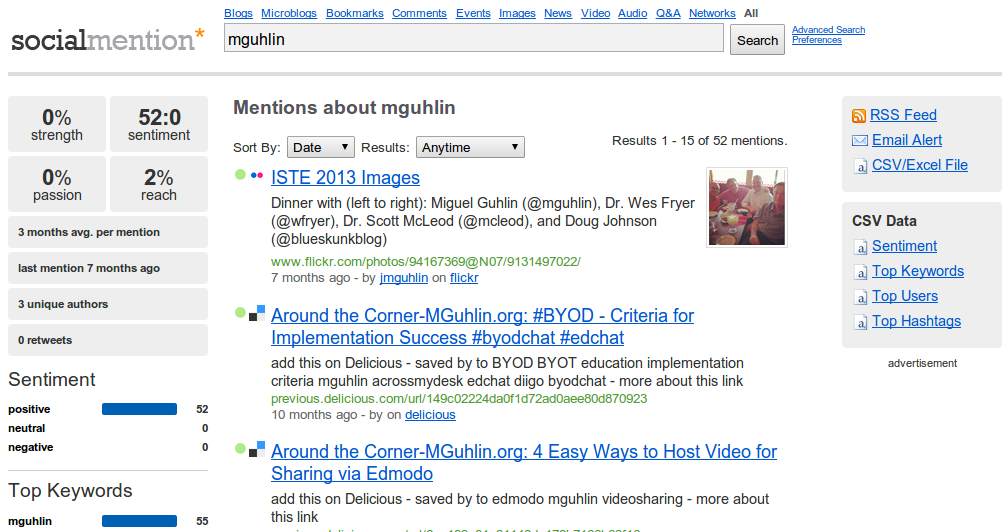Viewport: 1006px width, 532px height.
Task: Click into the mguhlin search input field
Action: tap(473, 39)
